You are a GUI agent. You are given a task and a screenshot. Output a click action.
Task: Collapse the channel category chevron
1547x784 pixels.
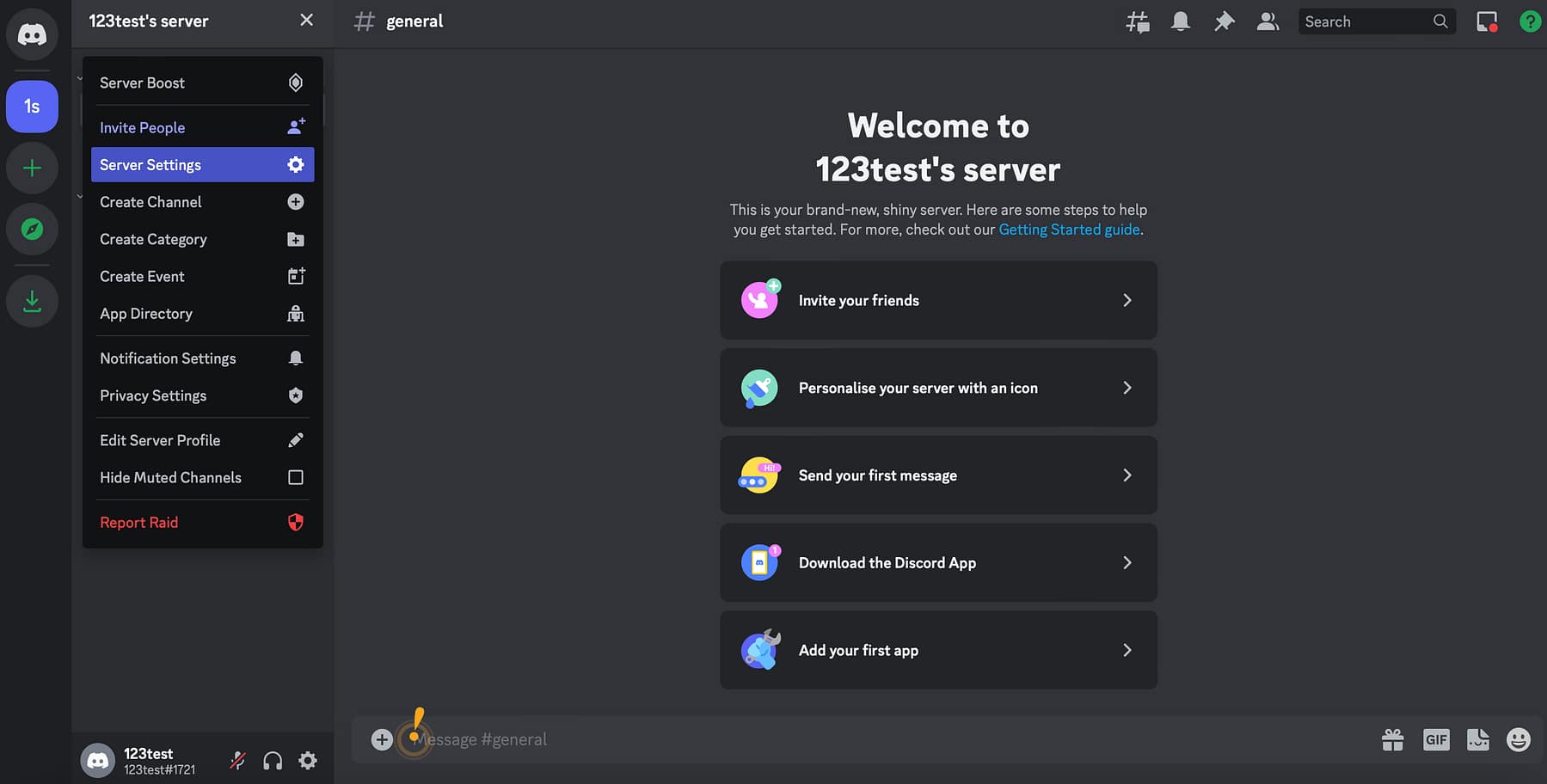click(80, 77)
